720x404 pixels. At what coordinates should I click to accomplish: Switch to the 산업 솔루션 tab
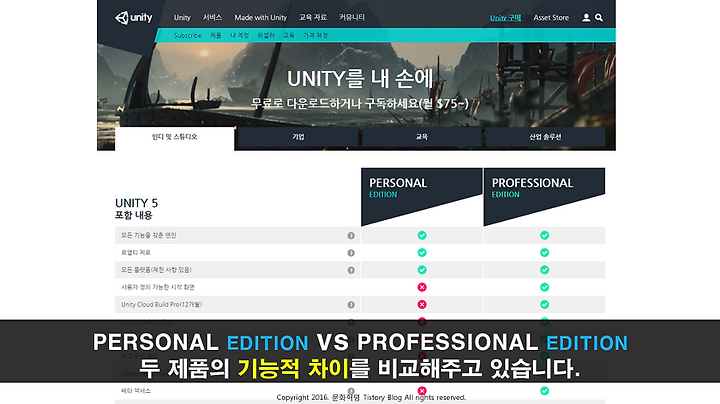(x=545, y=137)
